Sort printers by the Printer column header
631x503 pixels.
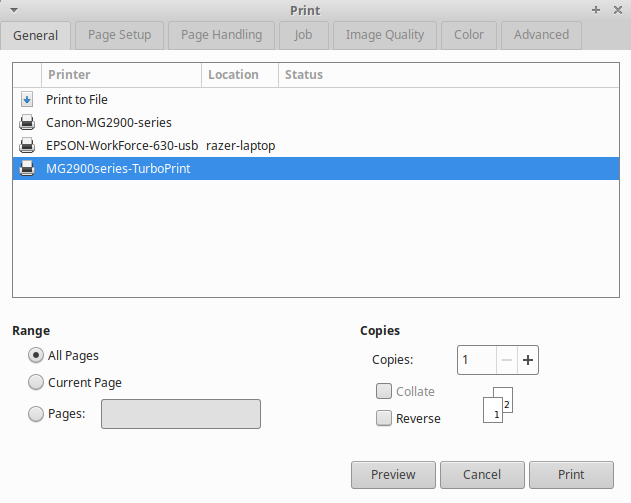pos(120,75)
